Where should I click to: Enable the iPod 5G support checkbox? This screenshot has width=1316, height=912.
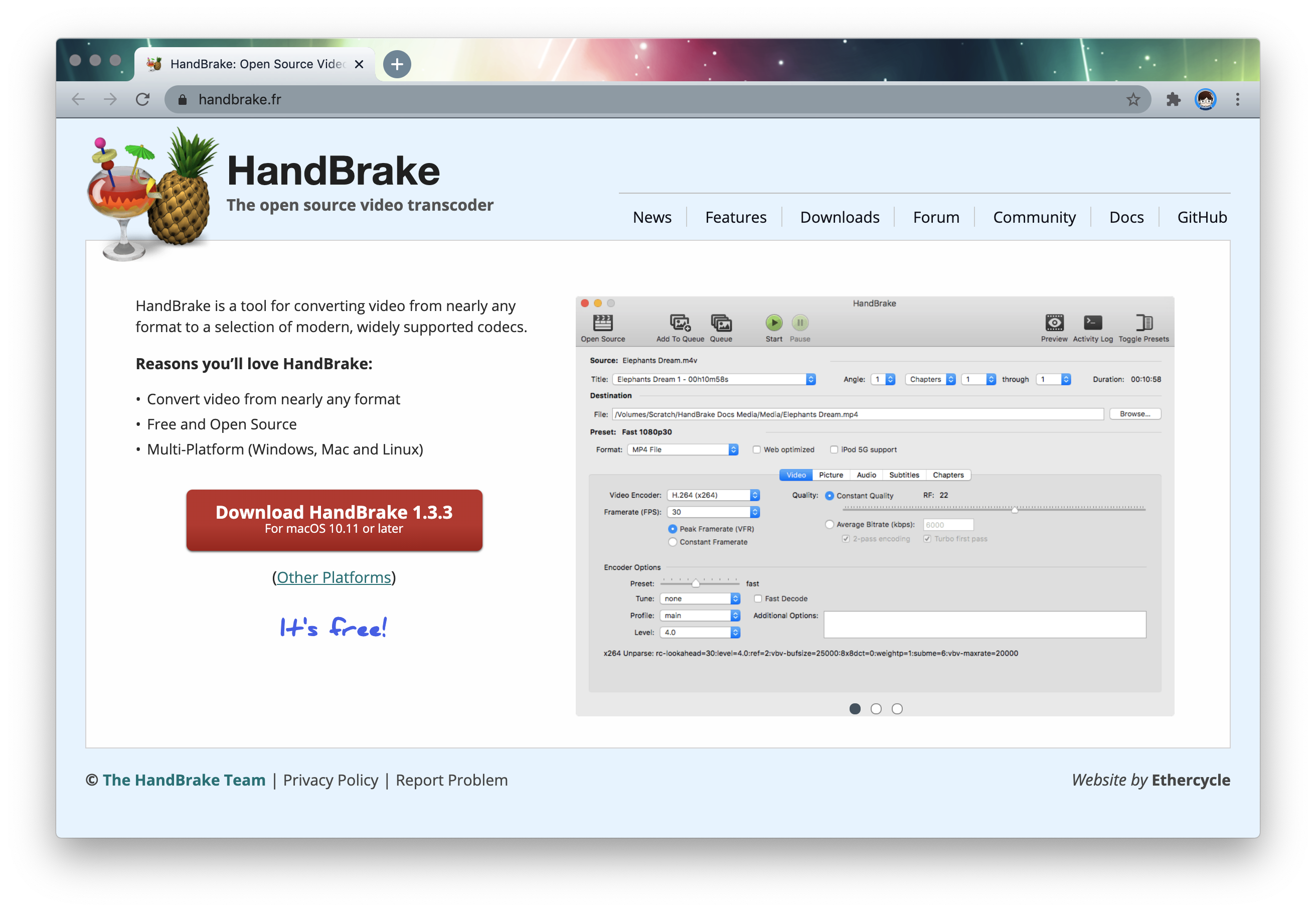tap(834, 449)
